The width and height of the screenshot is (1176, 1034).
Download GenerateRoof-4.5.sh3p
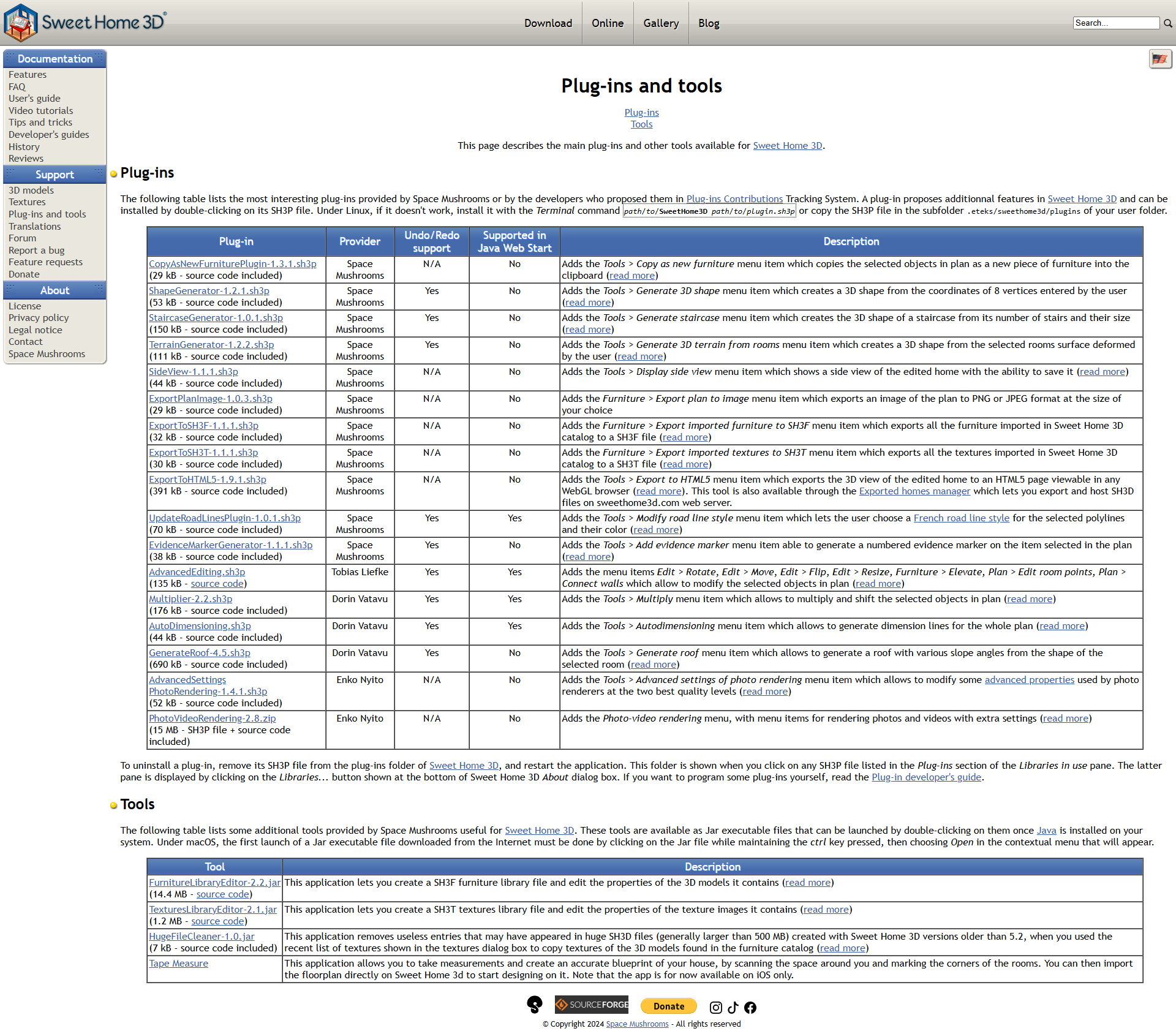pos(200,652)
